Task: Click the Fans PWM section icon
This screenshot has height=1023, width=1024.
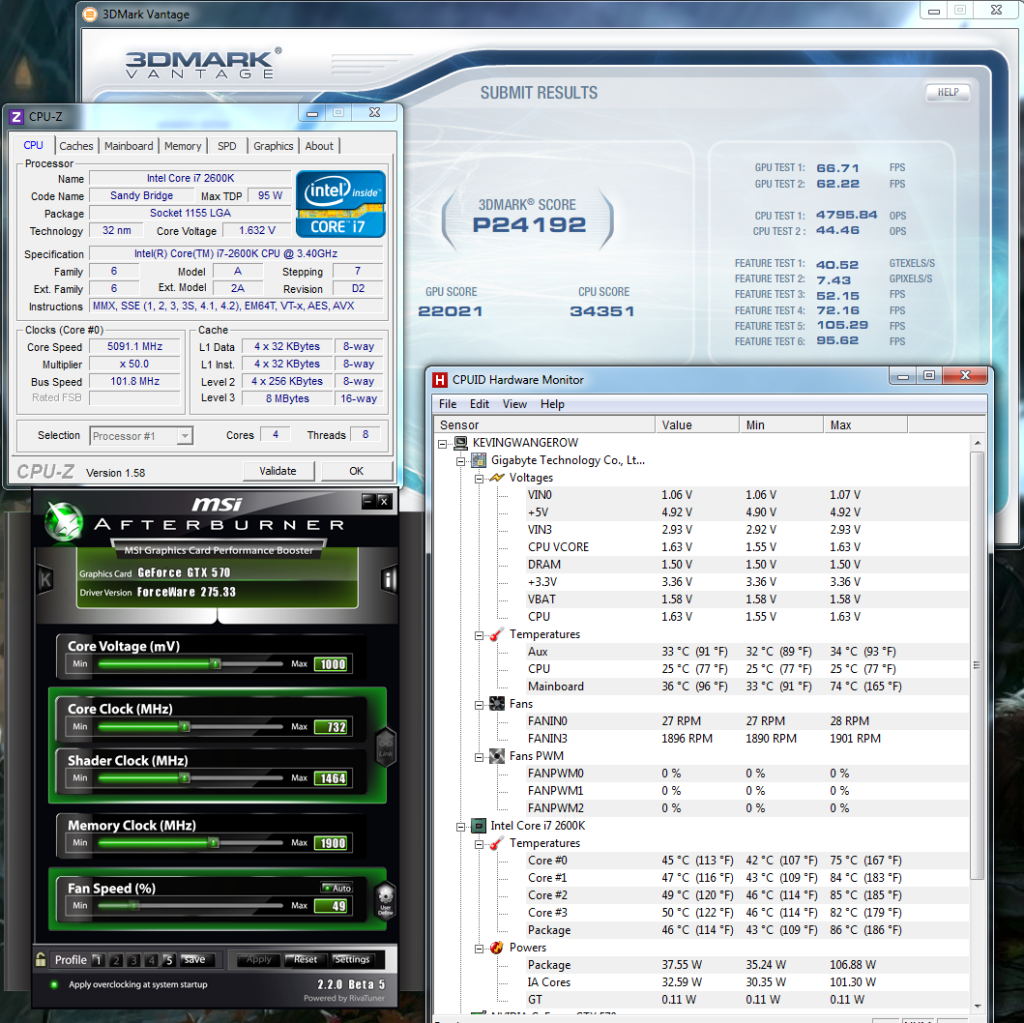Action: coord(497,756)
